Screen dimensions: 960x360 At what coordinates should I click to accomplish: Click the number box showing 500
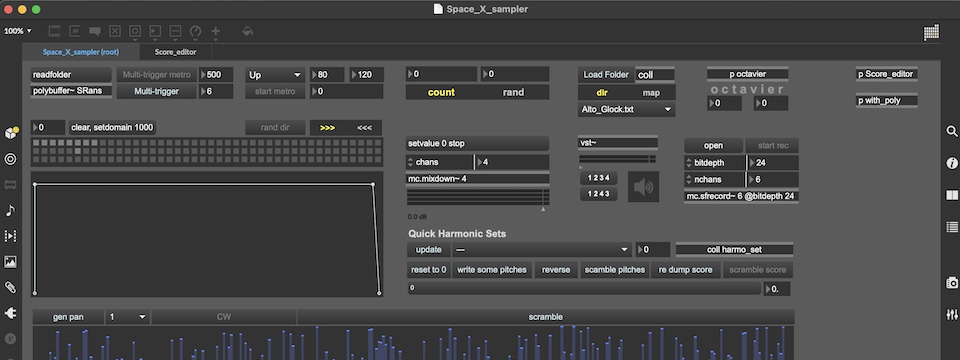[216, 75]
